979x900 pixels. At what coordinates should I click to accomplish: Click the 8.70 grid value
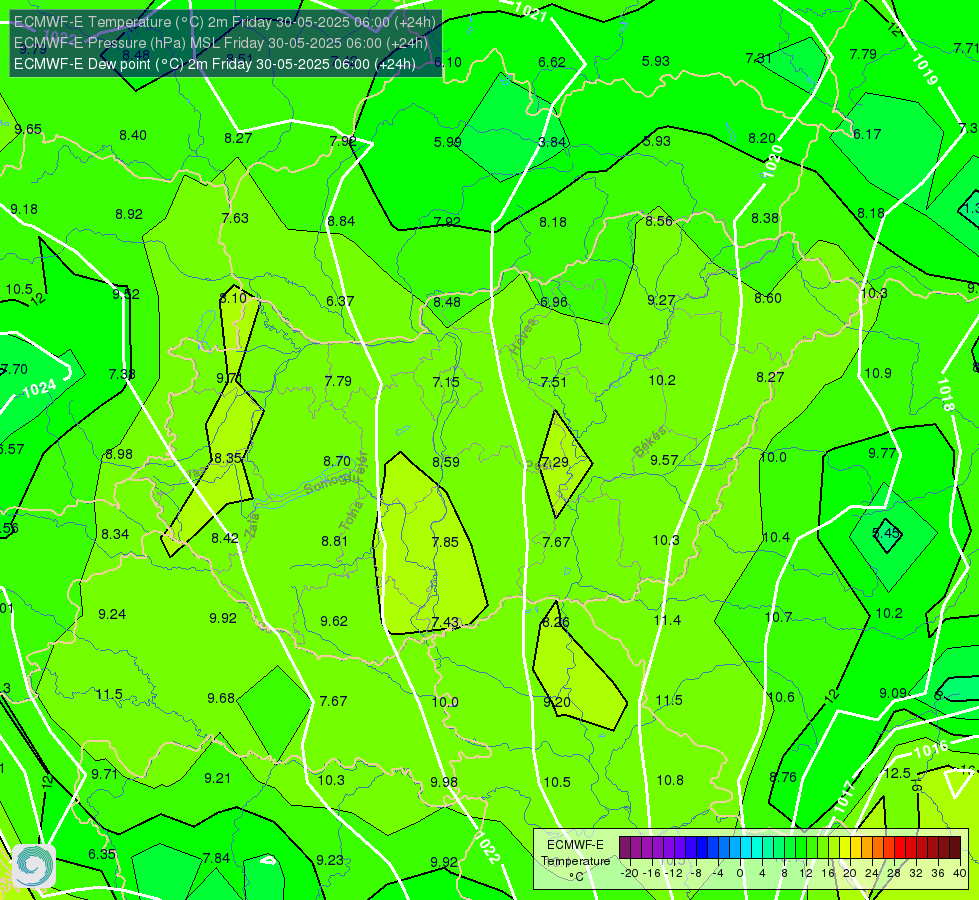click(337, 461)
